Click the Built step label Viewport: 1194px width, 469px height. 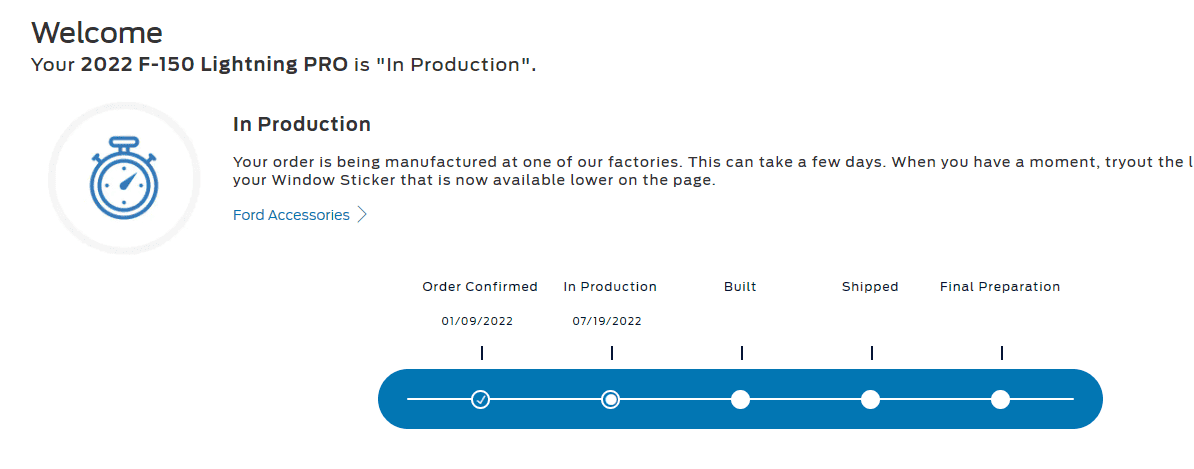point(740,287)
